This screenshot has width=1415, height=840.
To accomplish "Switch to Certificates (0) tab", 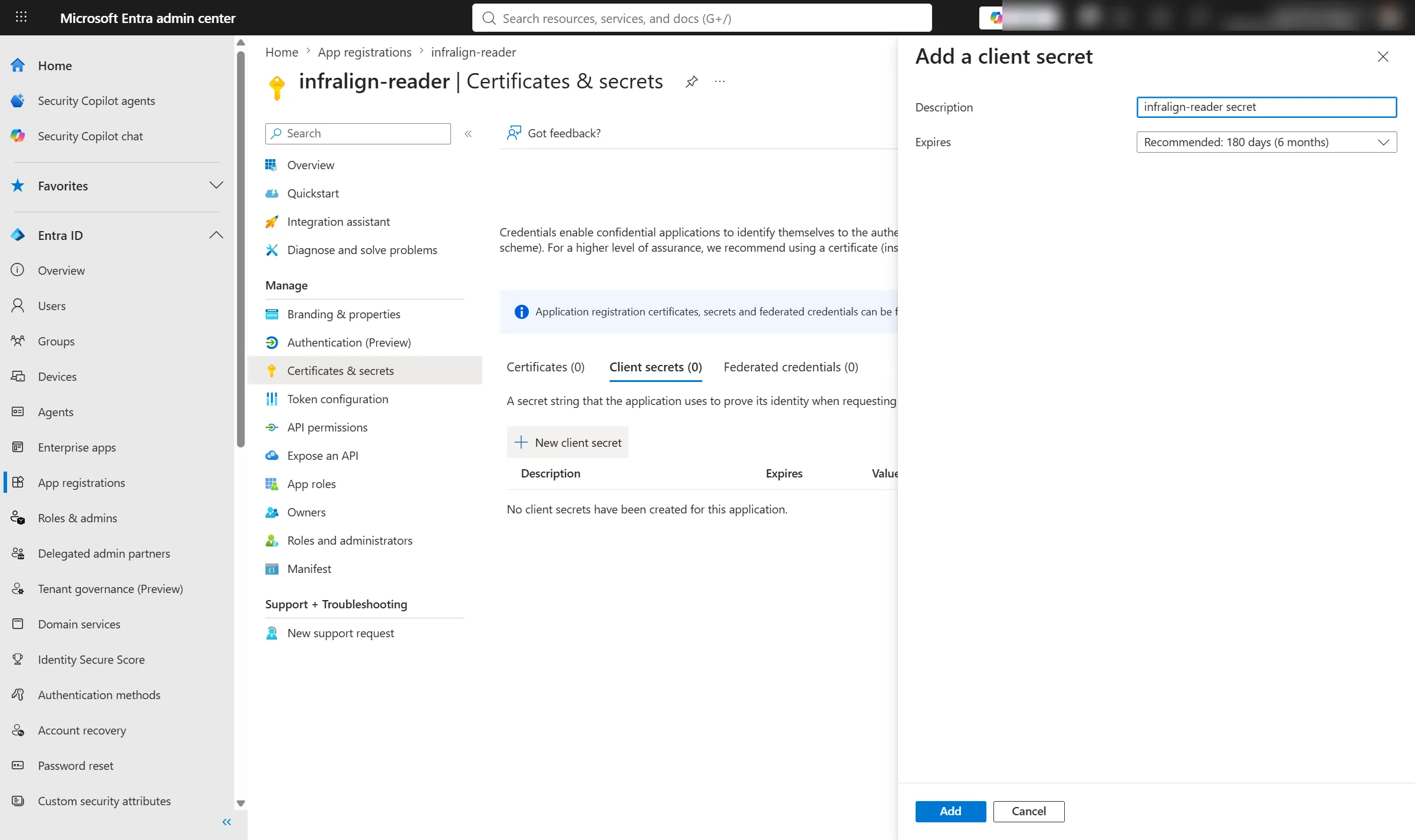I will [x=545, y=367].
